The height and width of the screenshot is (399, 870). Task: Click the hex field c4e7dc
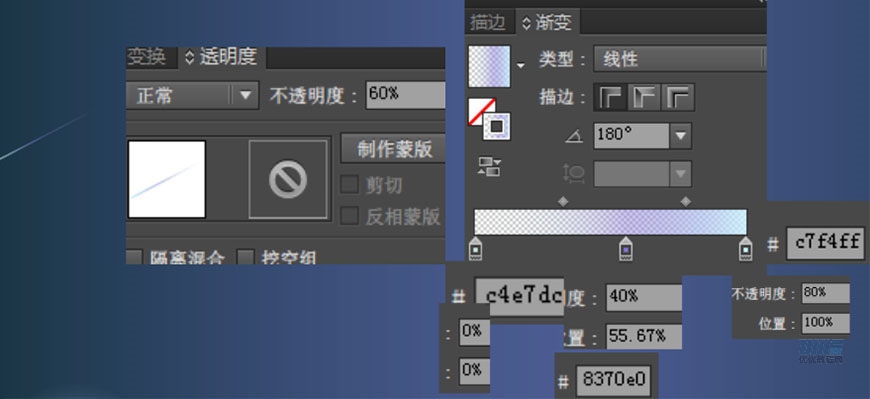tap(519, 297)
